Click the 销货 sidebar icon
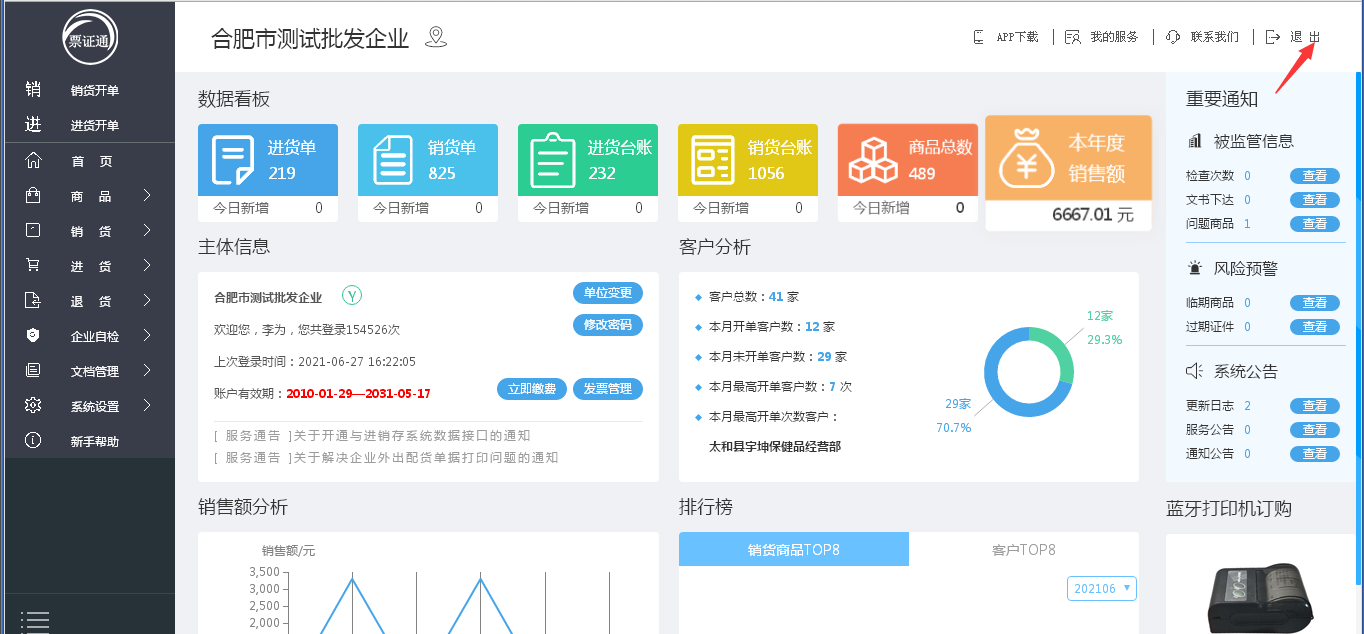 click(x=33, y=231)
